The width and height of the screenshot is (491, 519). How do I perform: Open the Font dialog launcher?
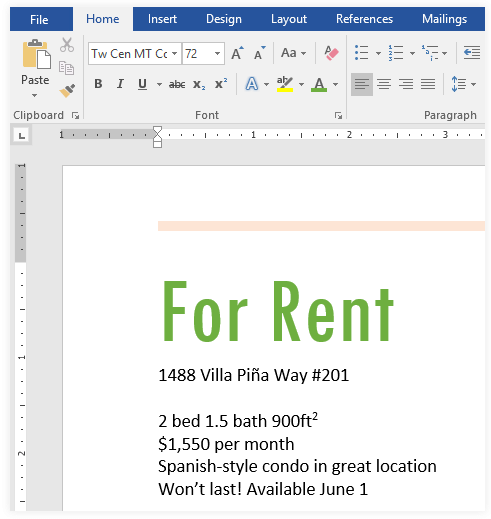338,116
